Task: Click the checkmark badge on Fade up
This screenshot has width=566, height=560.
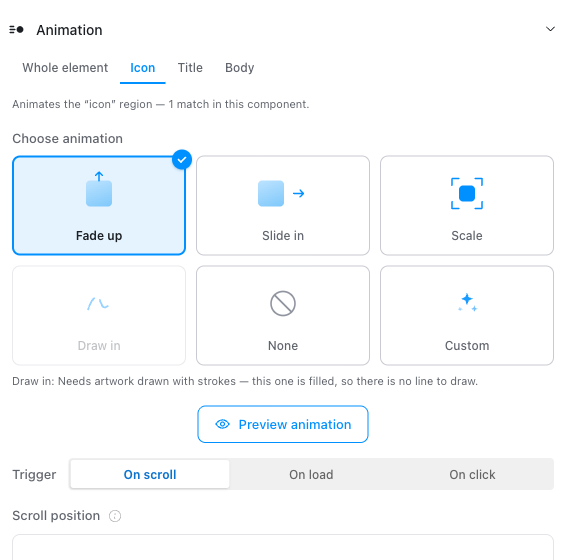Action: [x=182, y=159]
